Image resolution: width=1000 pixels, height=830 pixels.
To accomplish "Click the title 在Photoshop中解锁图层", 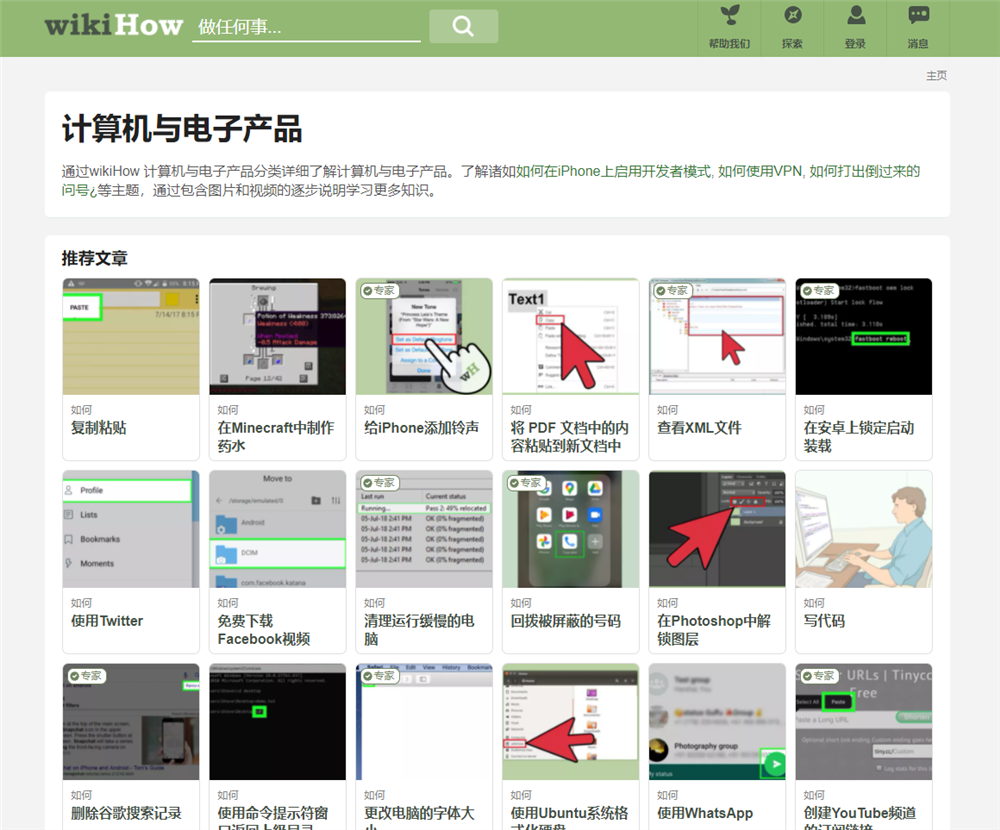I will tap(714, 630).
